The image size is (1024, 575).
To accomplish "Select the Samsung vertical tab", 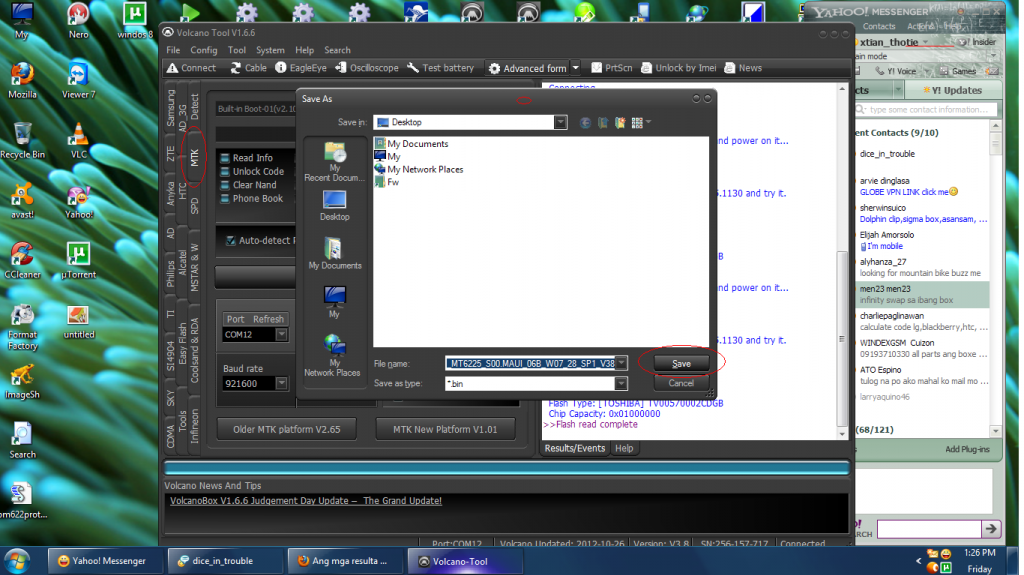I will (x=170, y=108).
